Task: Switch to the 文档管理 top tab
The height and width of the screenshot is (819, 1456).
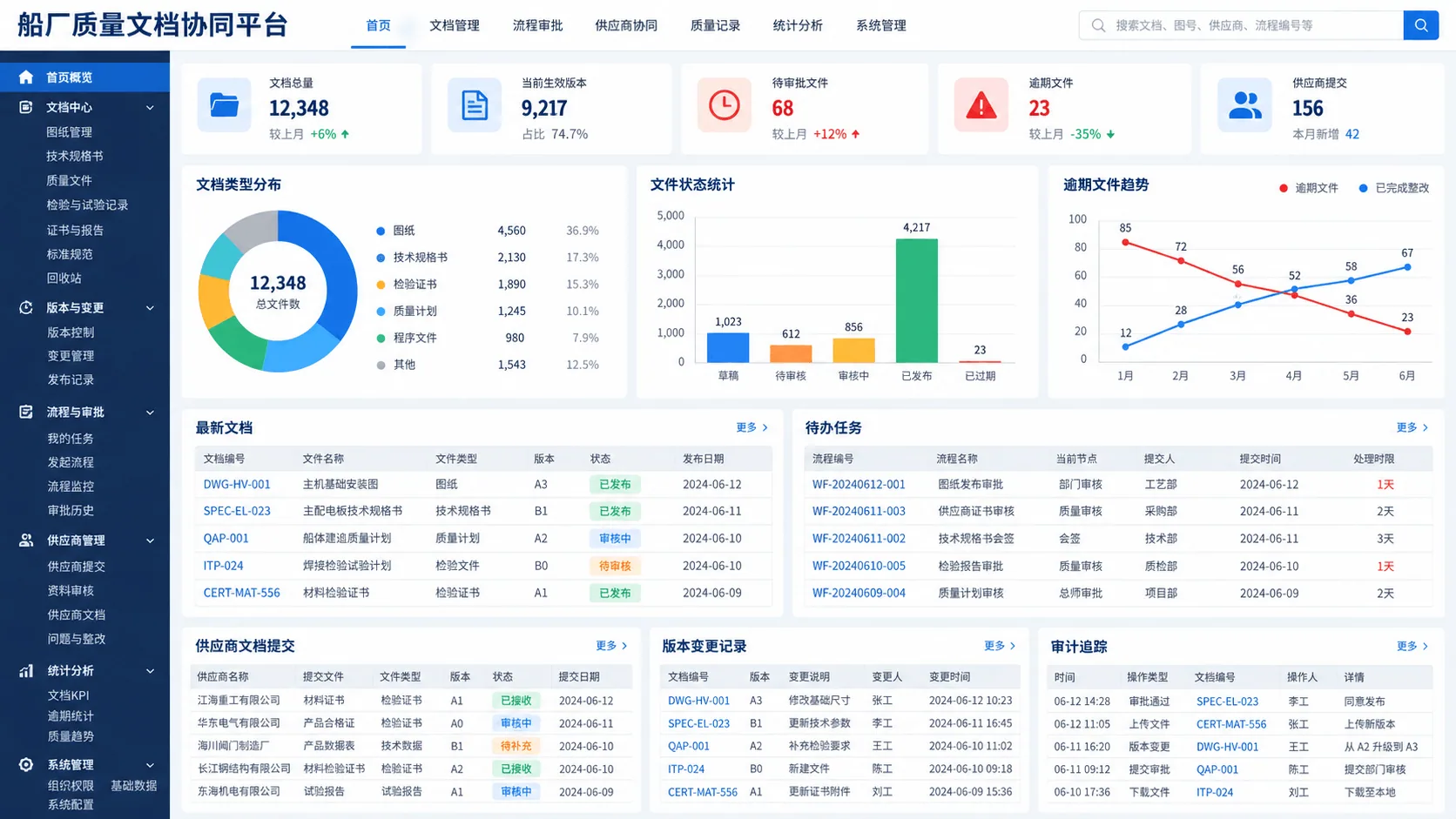Action: click(455, 25)
